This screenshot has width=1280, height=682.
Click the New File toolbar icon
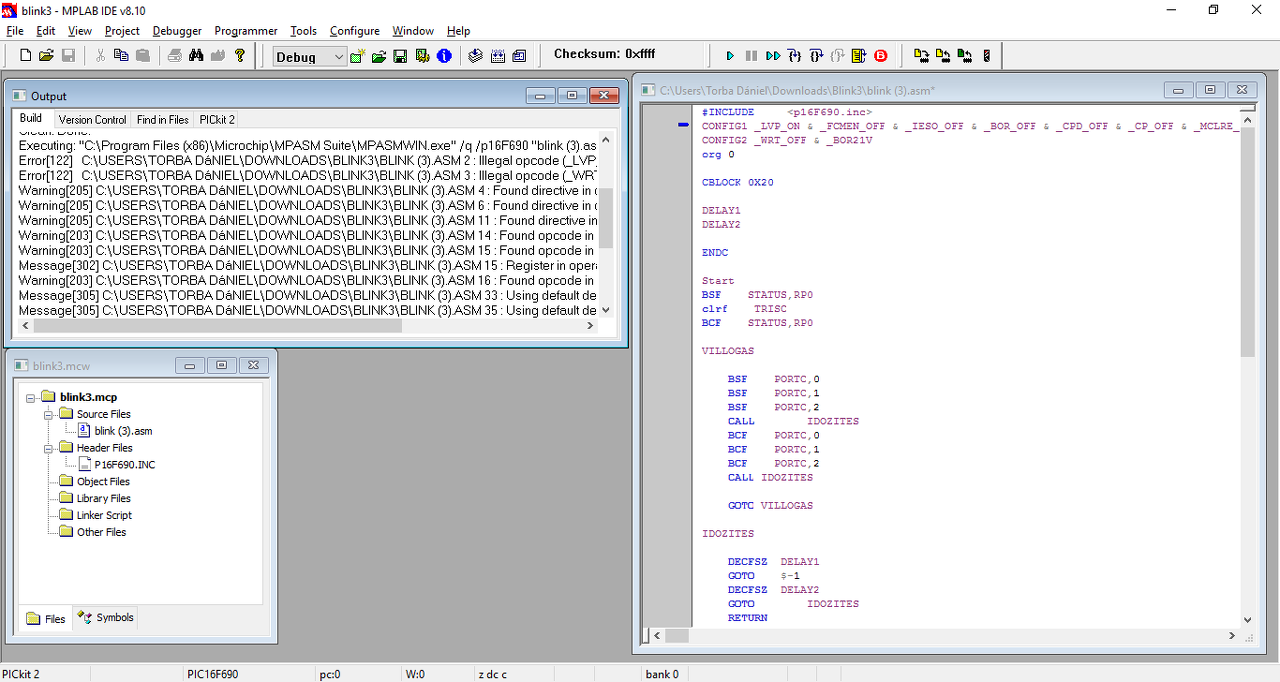tap(26, 56)
